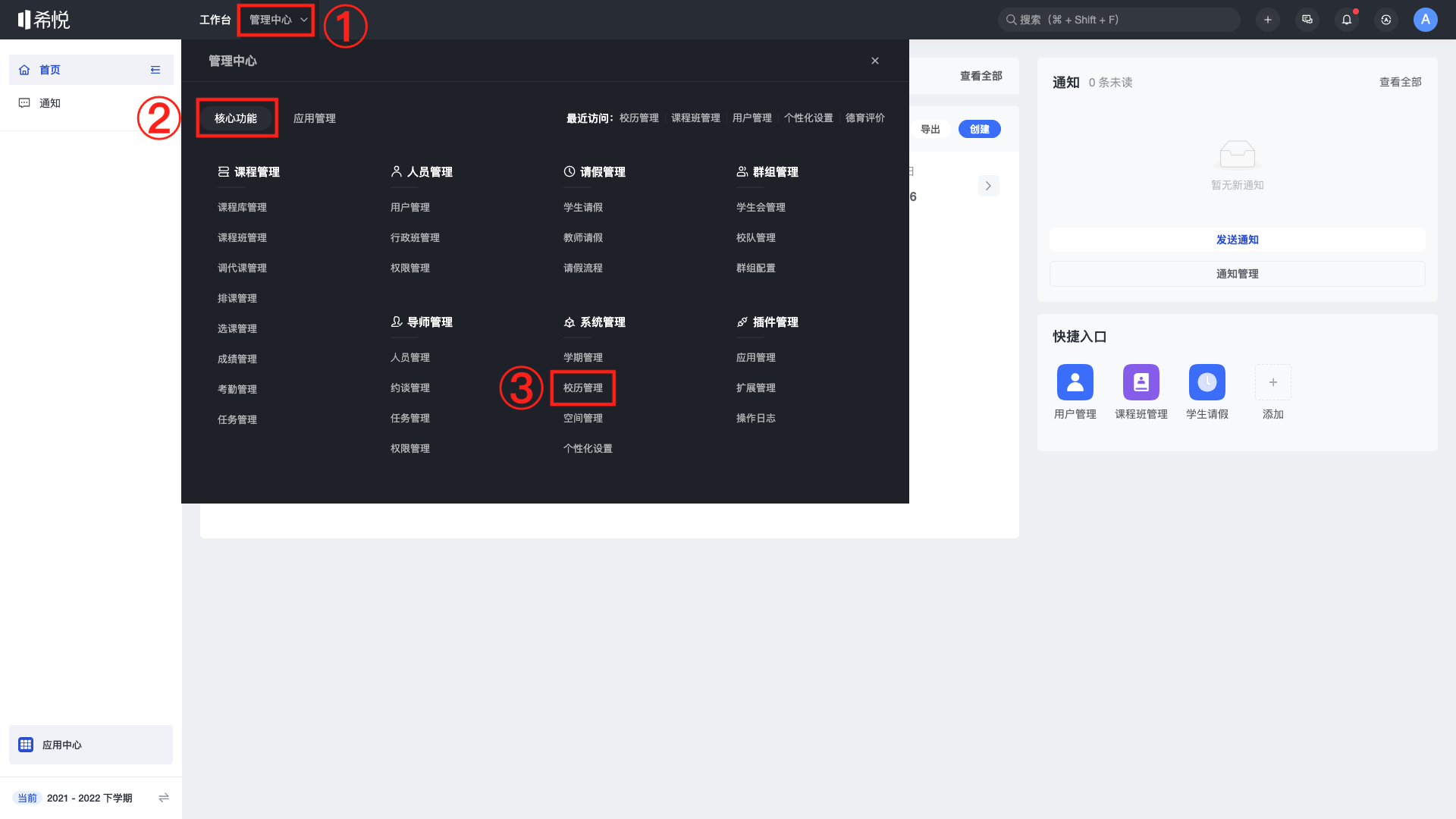Viewport: 1456px width, 819px height.
Task: Click the 通知管理 button
Action: pyautogui.click(x=1238, y=274)
